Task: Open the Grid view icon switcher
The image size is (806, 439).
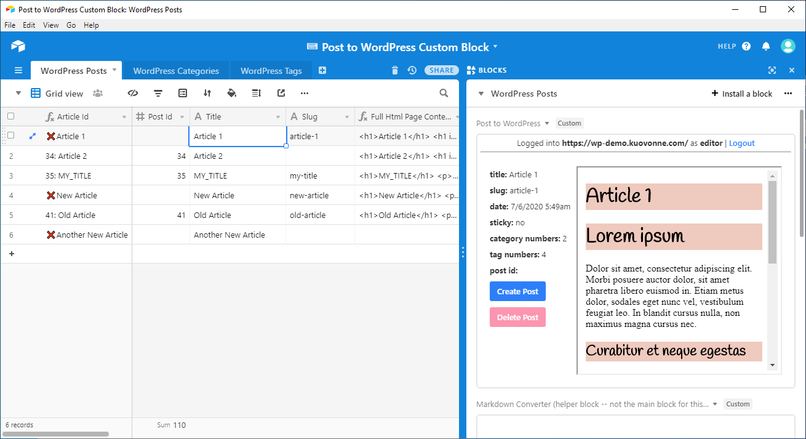Action: click(35, 93)
